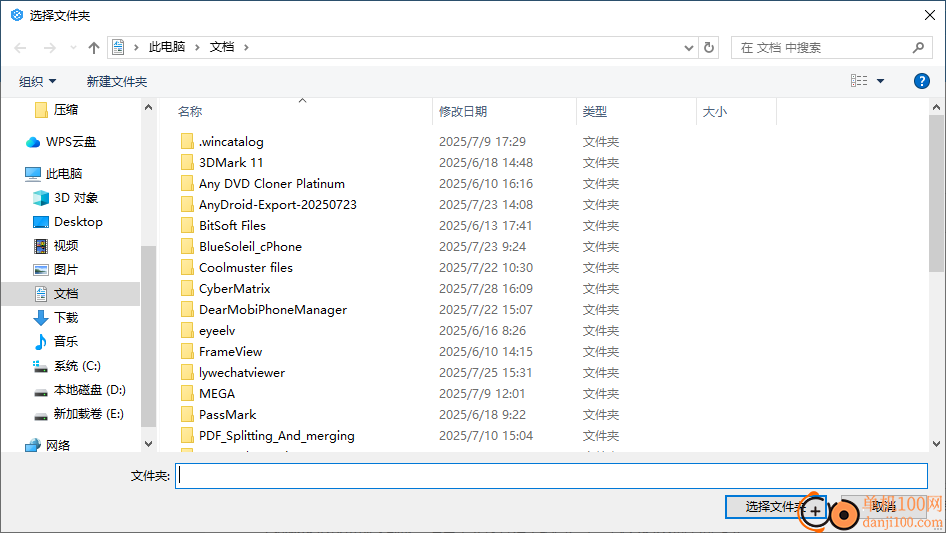Open 视频 in navigation pane
Screen dimensions: 946x533
click(x=65, y=246)
